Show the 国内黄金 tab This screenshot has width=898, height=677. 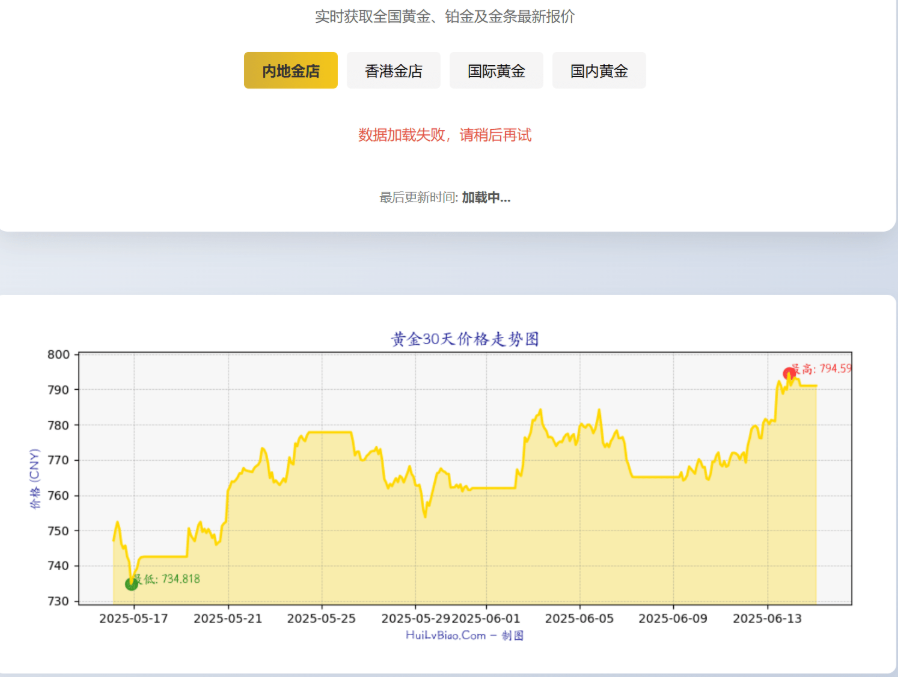pyautogui.click(x=599, y=70)
